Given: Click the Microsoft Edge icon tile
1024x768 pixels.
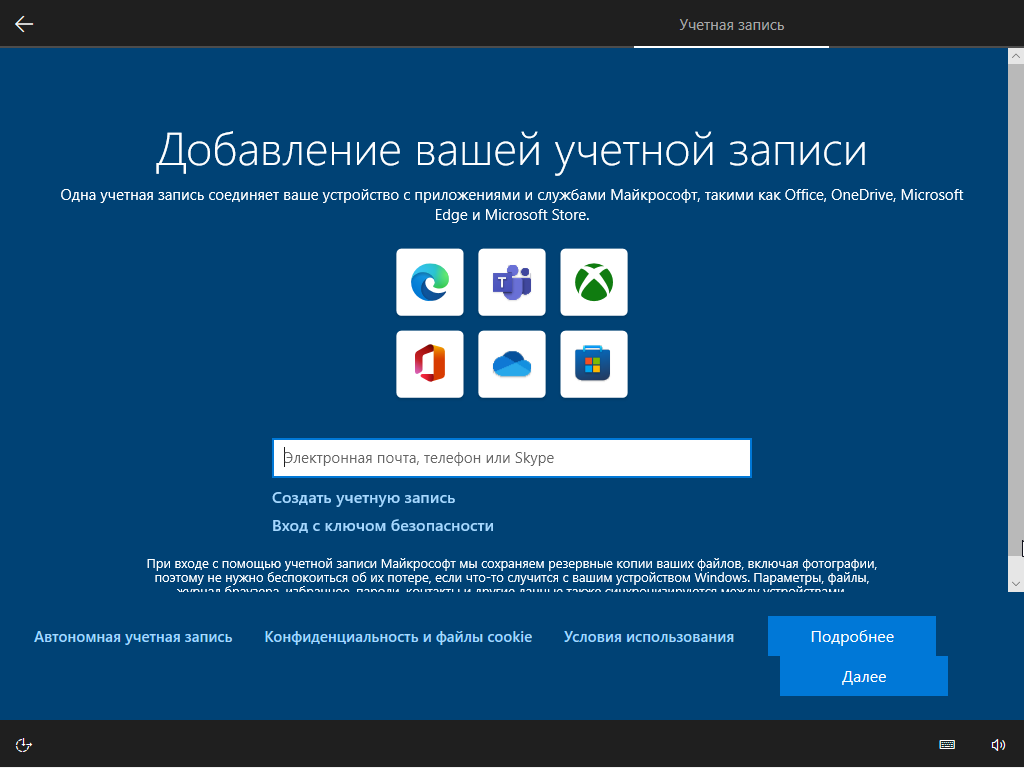Looking at the screenshot, I should coord(430,282).
